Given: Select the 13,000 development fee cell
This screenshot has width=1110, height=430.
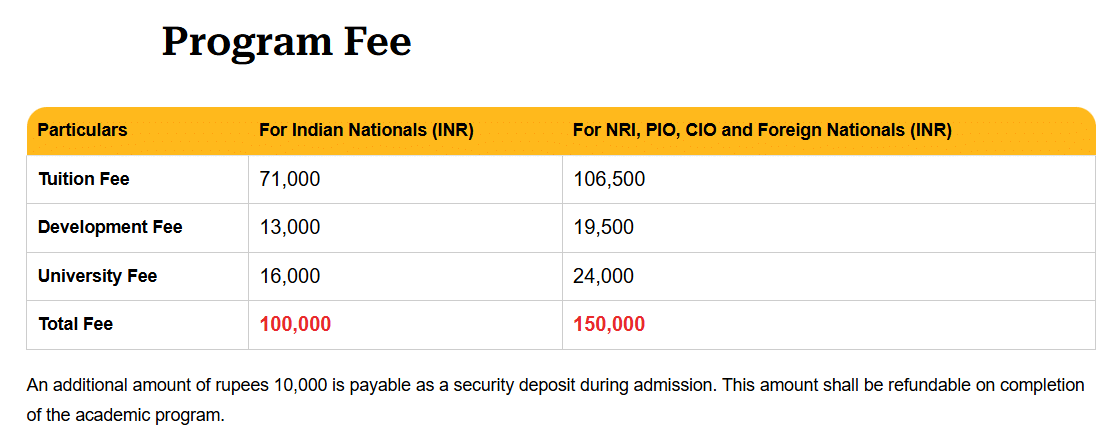Looking at the screenshot, I should [290, 227].
